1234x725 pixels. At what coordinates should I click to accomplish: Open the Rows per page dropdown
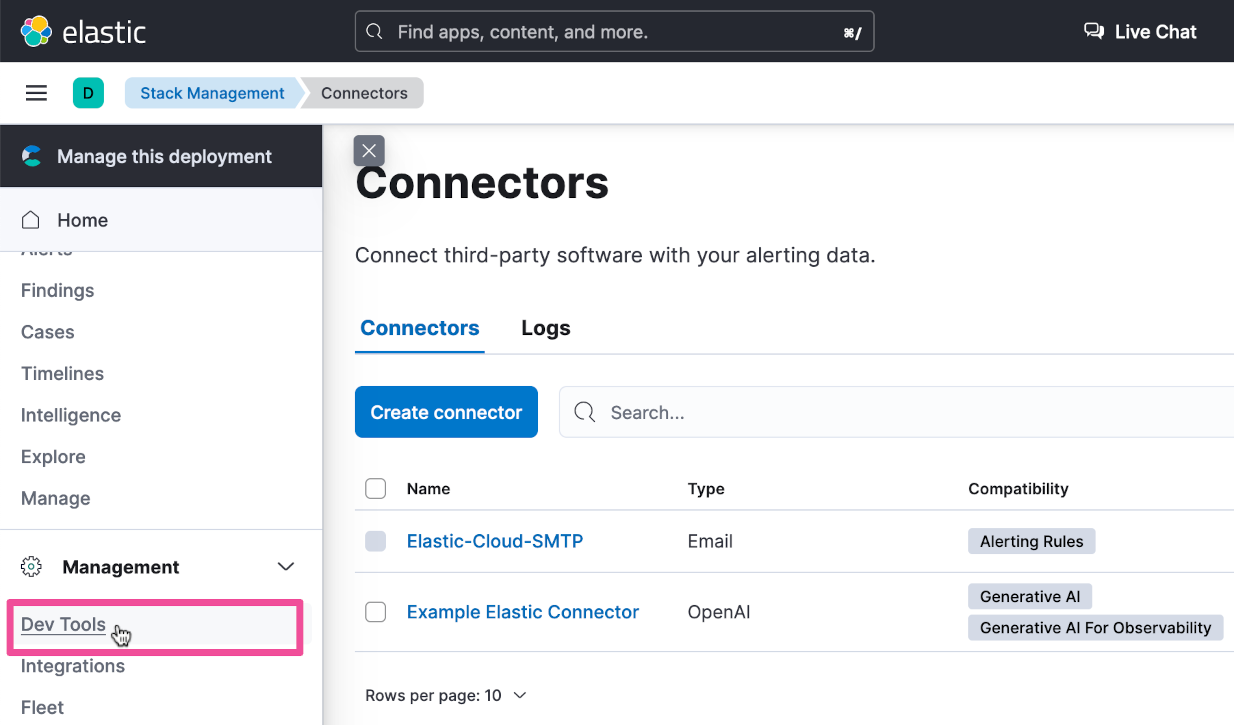coord(445,695)
